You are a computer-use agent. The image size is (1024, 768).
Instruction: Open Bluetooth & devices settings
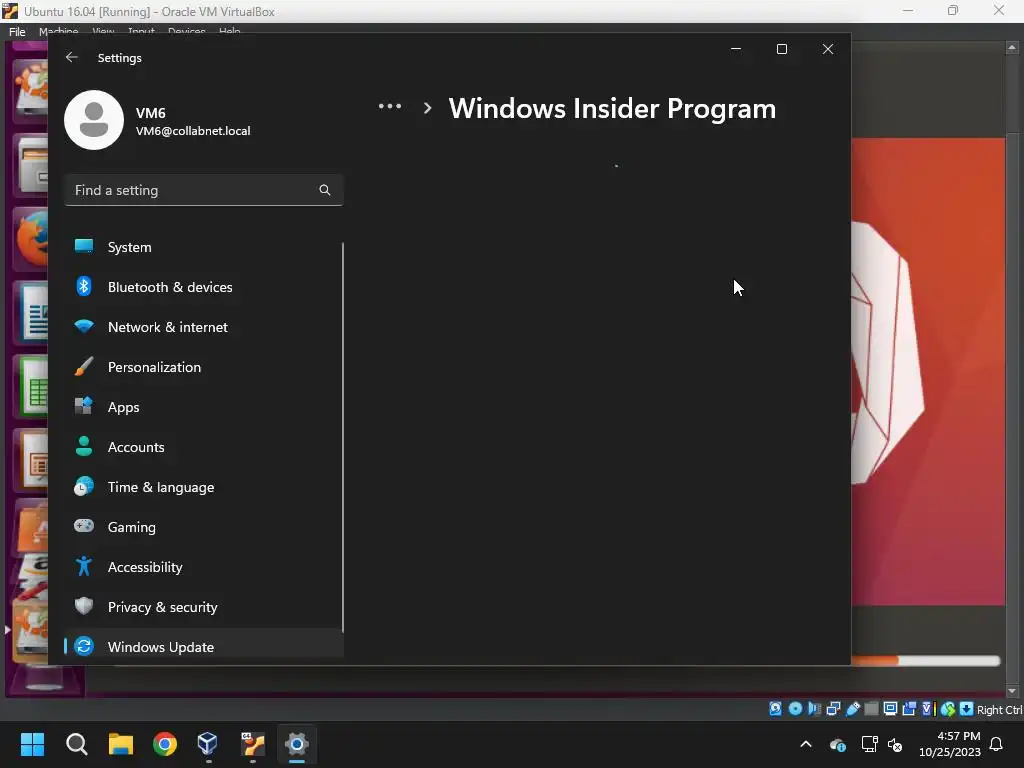[204, 287]
